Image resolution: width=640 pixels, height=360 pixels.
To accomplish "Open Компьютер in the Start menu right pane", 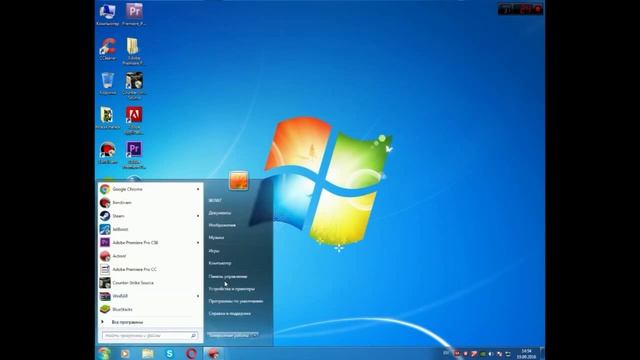I will [220, 263].
